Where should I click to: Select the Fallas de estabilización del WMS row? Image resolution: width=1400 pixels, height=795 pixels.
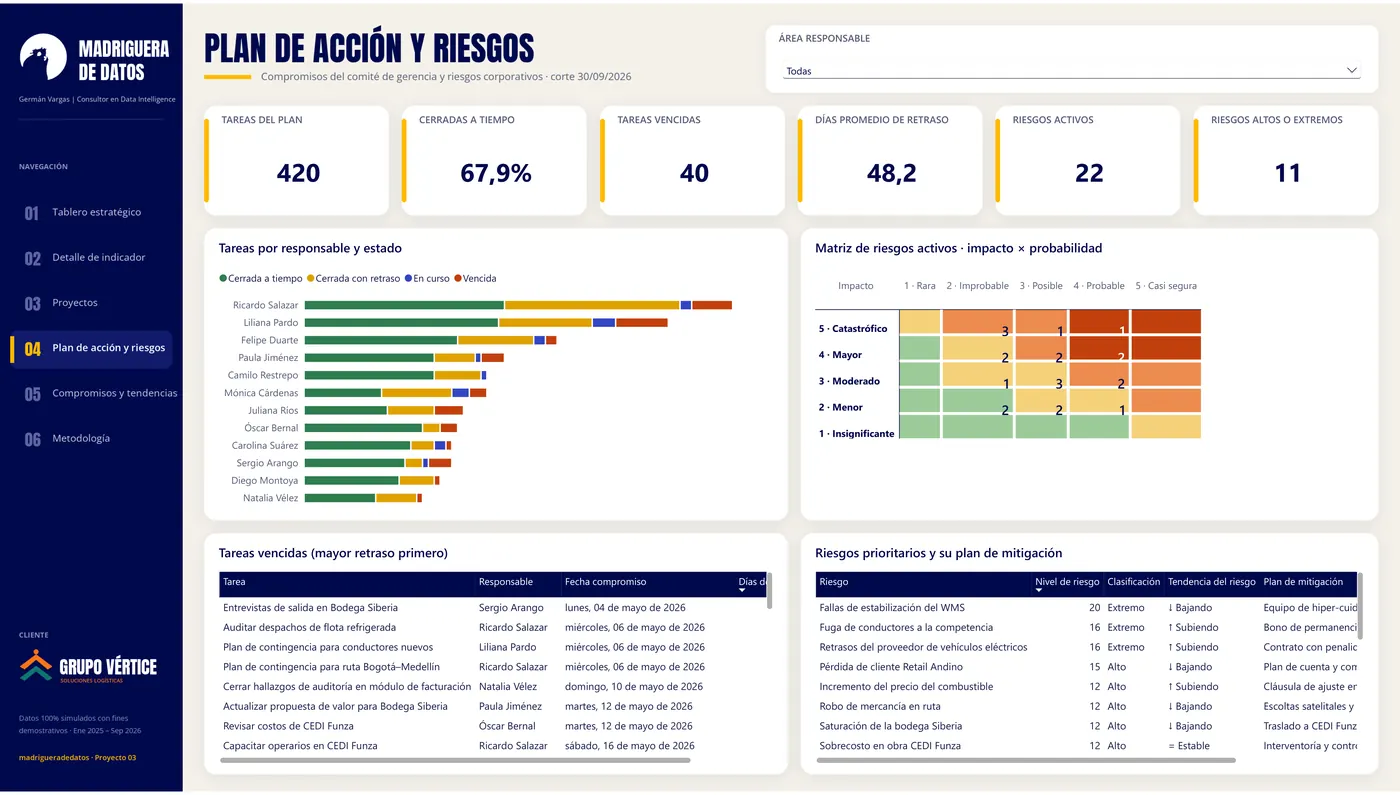point(1086,608)
